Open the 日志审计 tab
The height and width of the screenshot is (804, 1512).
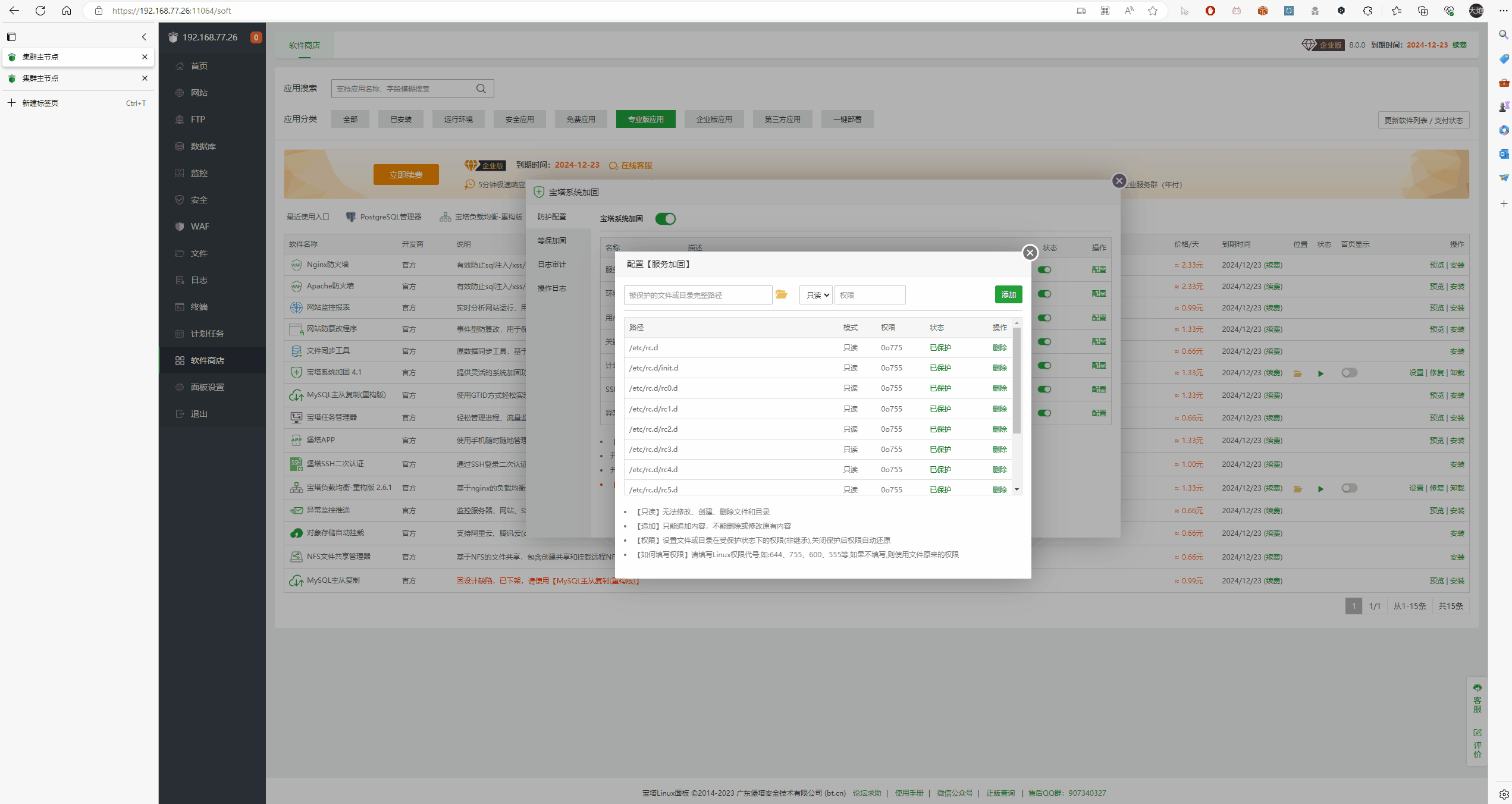pyautogui.click(x=551, y=265)
